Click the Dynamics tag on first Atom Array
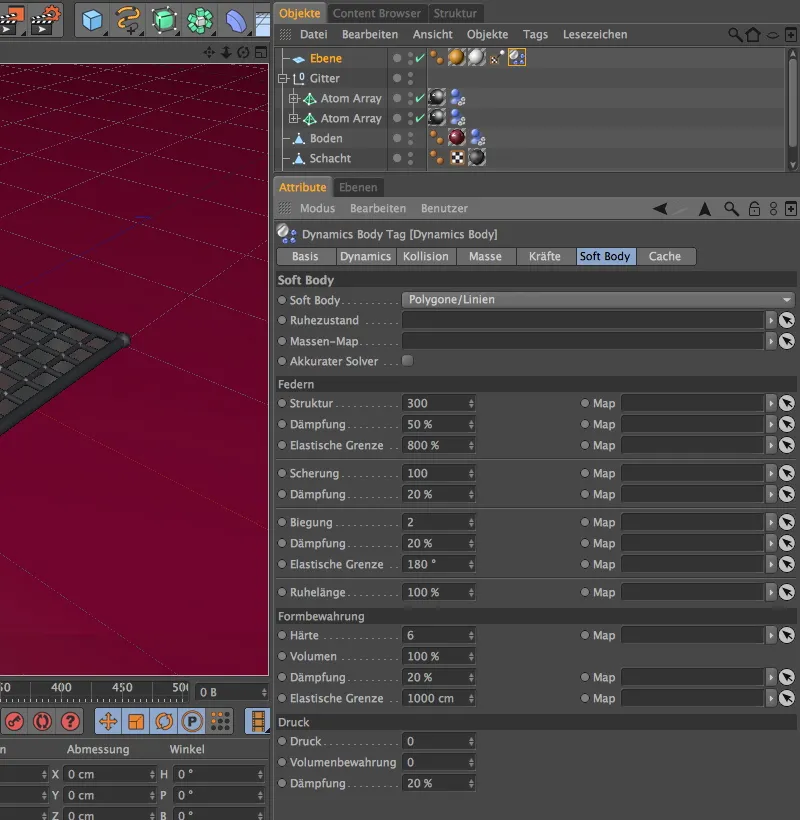The image size is (800, 820). click(458, 98)
